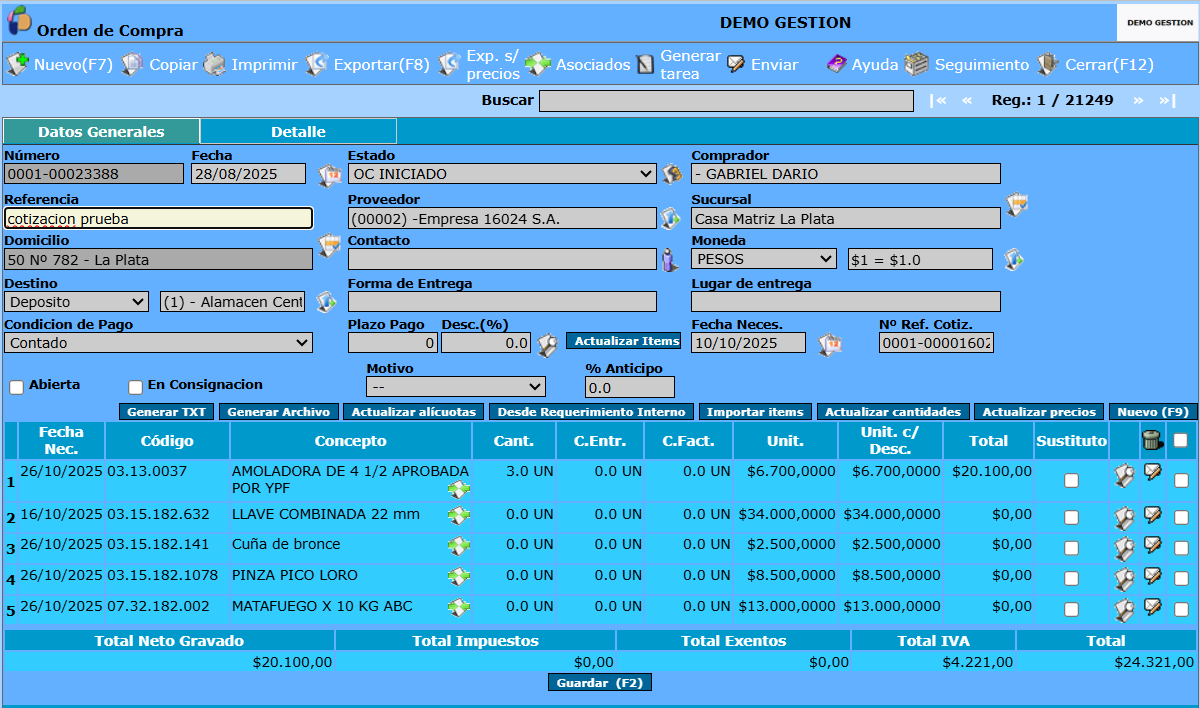Click the Imprimir printer icon
Image resolution: width=1200 pixels, height=708 pixels.
click(x=215, y=65)
